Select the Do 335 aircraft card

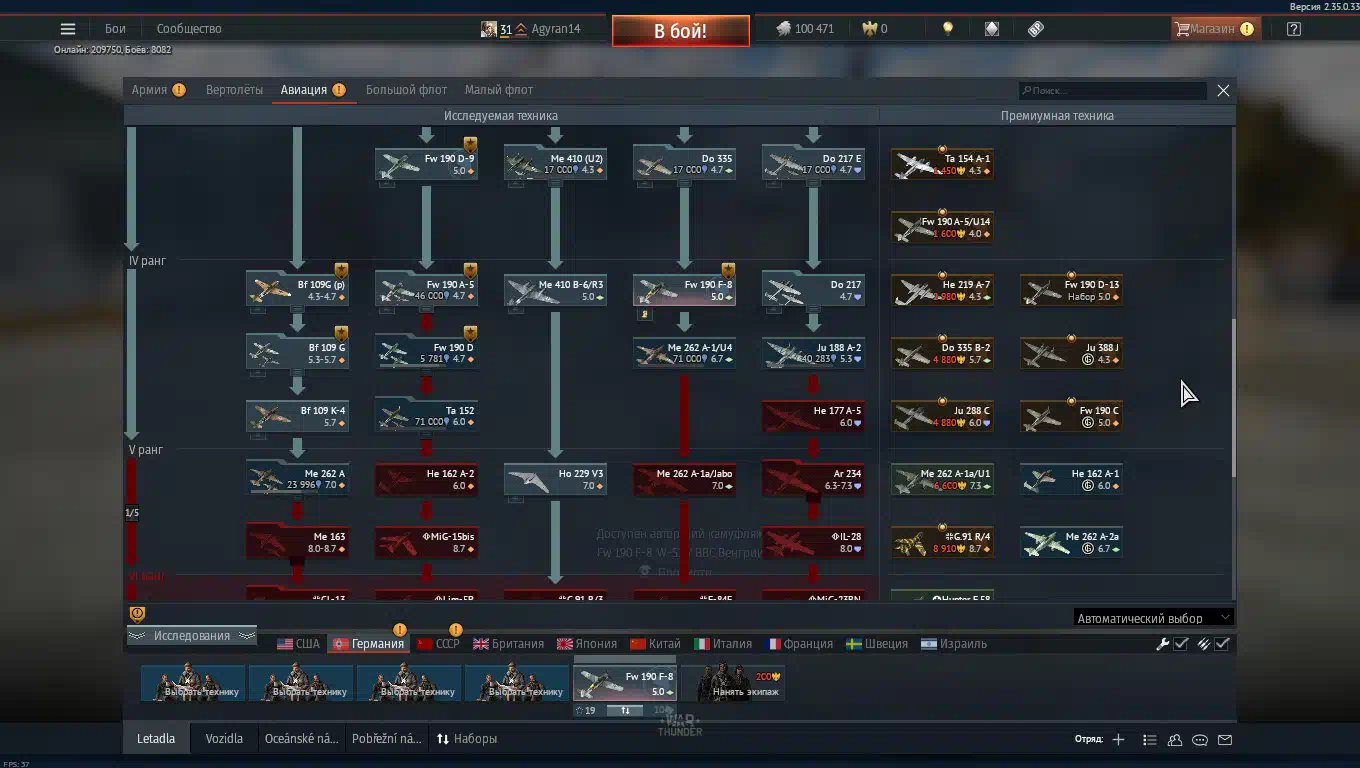pyautogui.click(x=684, y=164)
